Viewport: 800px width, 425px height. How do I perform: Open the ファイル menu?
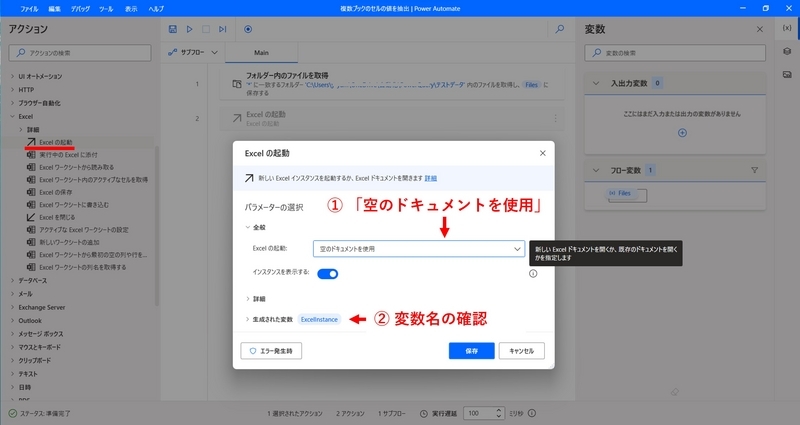pyautogui.click(x=29, y=9)
